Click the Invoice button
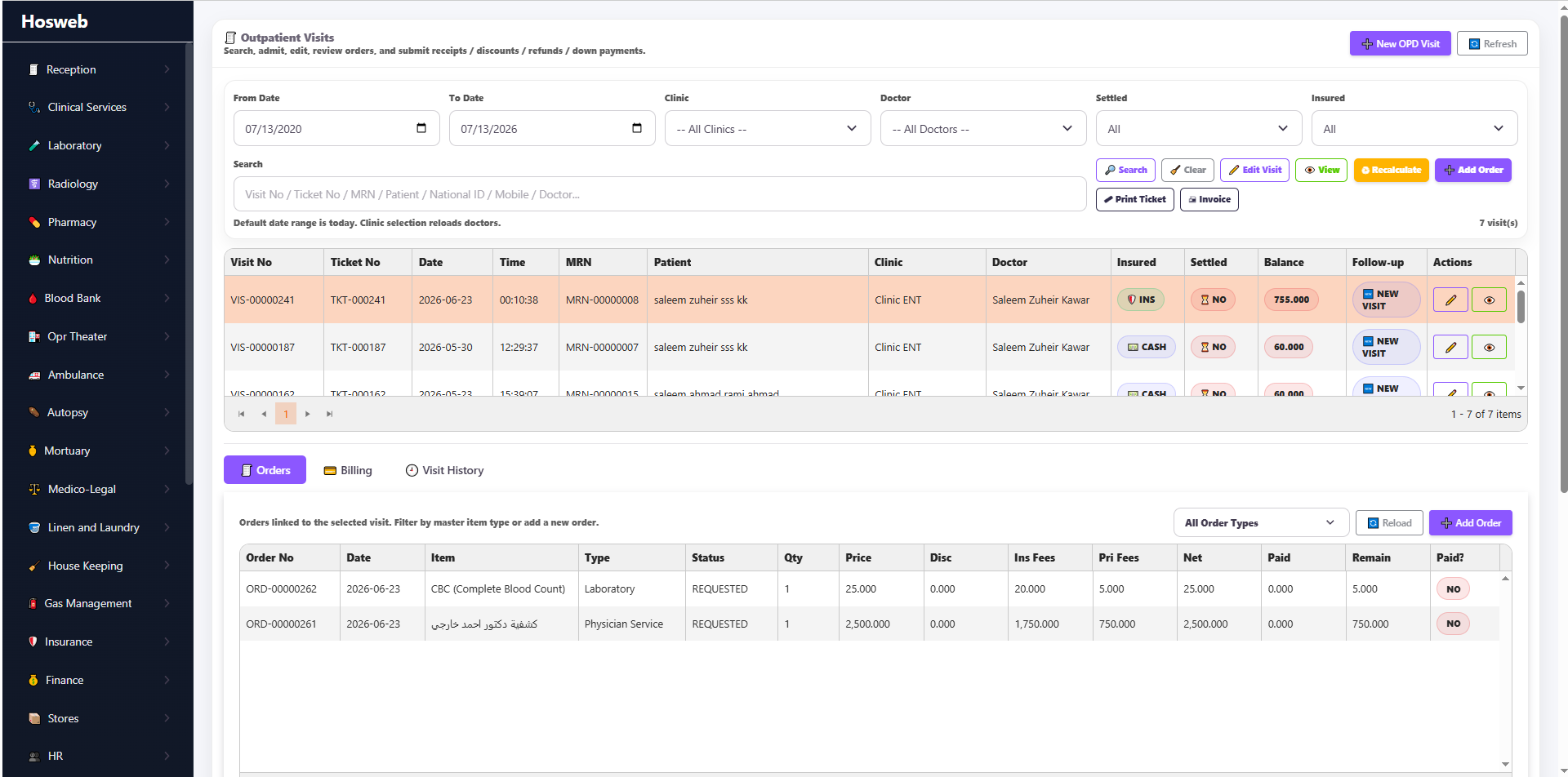This screenshot has height=777, width=1568. (1209, 199)
